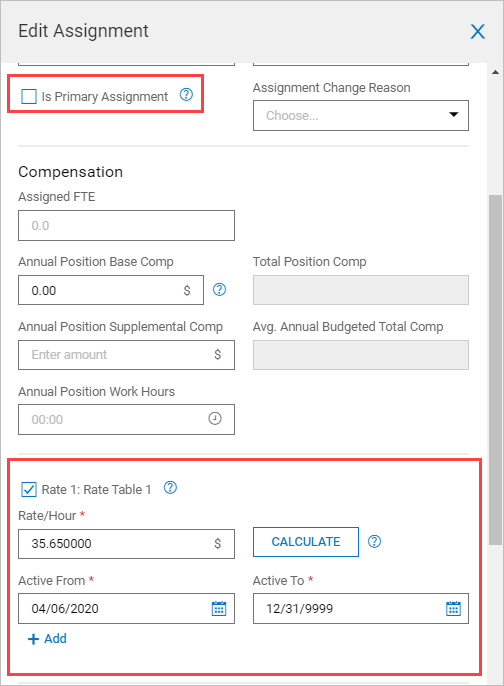Open Assignment Change Reason dropdown
504x686 pixels.
pyautogui.click(x=360, y=116)
